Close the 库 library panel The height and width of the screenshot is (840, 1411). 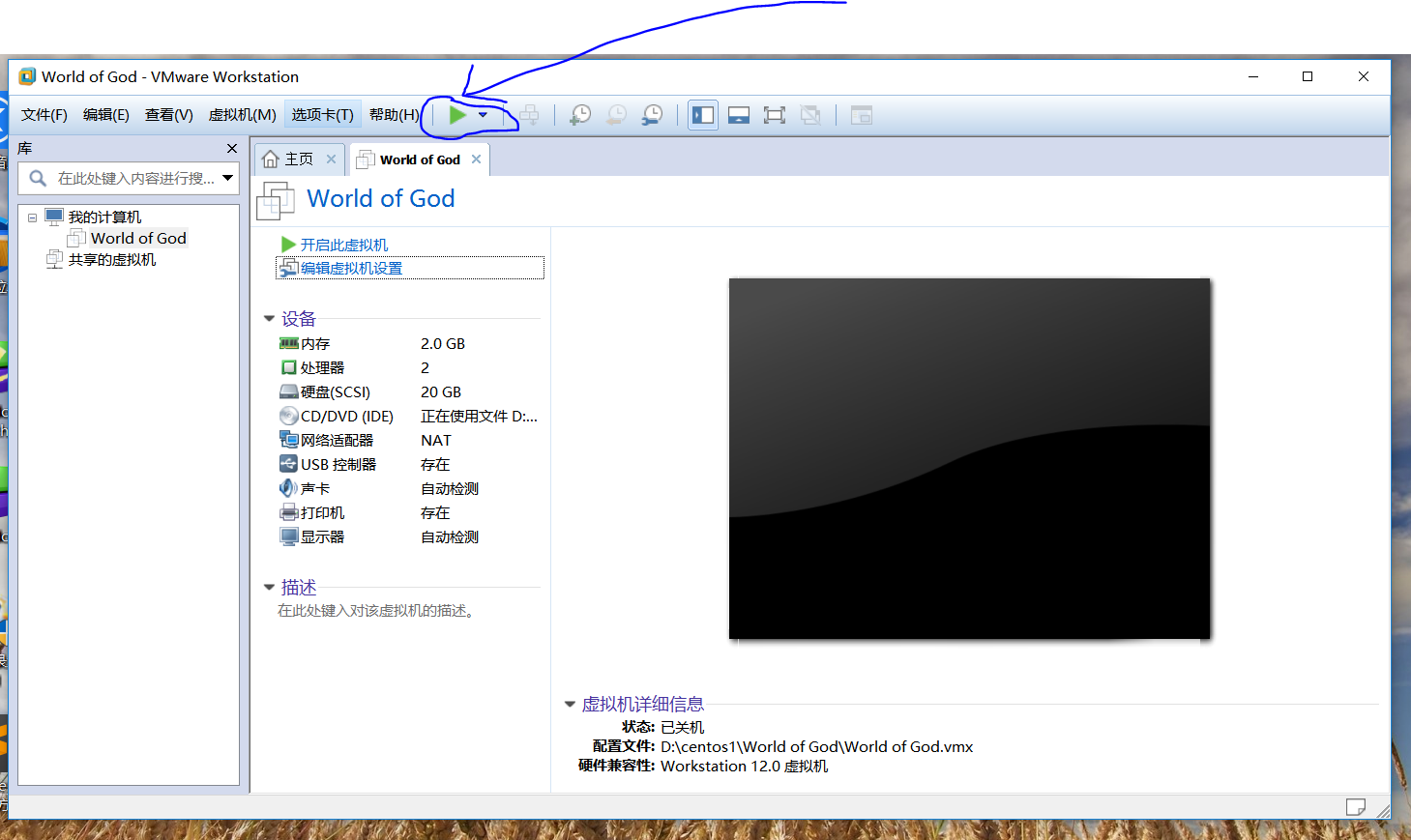tap(232, 149)
